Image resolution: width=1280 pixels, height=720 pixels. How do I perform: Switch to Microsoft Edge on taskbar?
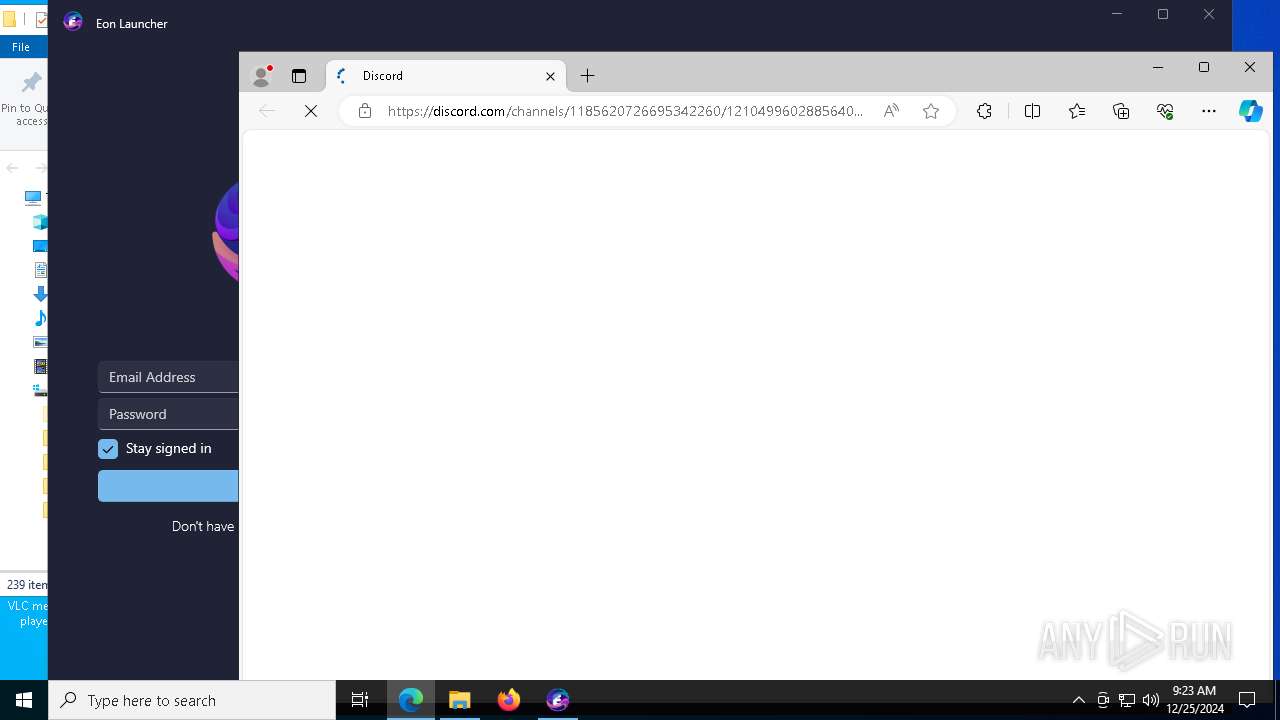411,700
